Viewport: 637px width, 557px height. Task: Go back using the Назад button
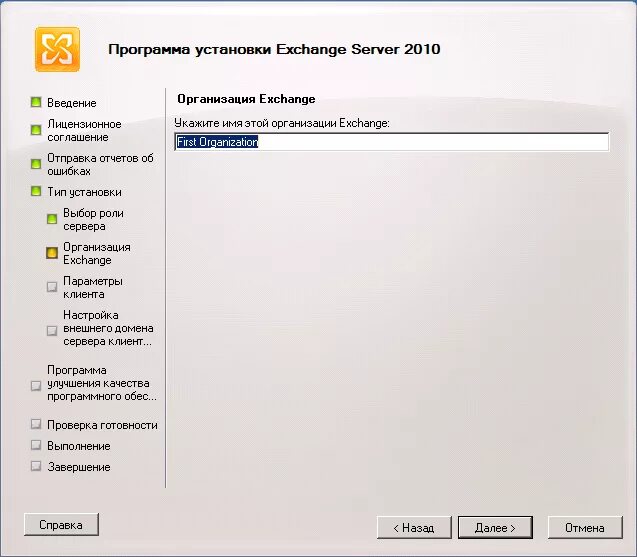point(414,527)
